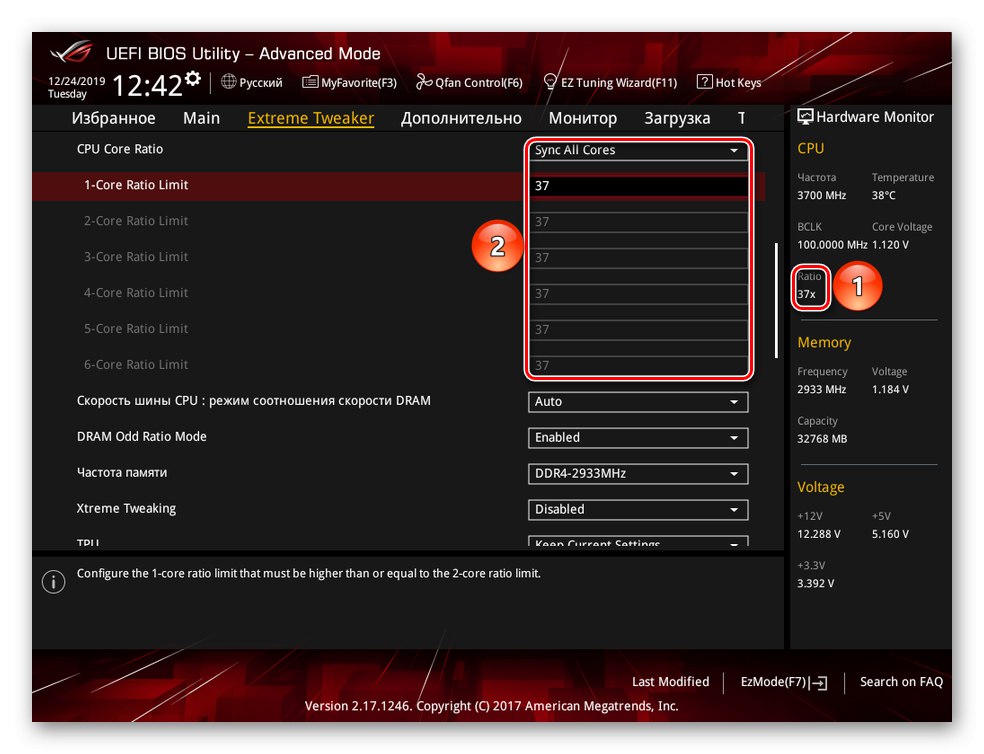Click the settings list scrollbar

click(776, 300)
